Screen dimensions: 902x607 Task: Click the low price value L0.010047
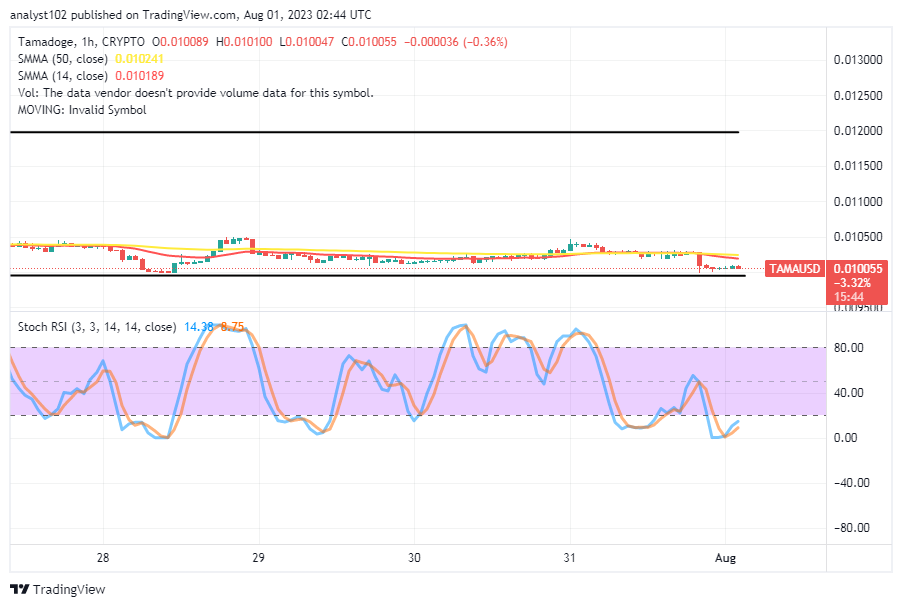click(x=306, y=42)
